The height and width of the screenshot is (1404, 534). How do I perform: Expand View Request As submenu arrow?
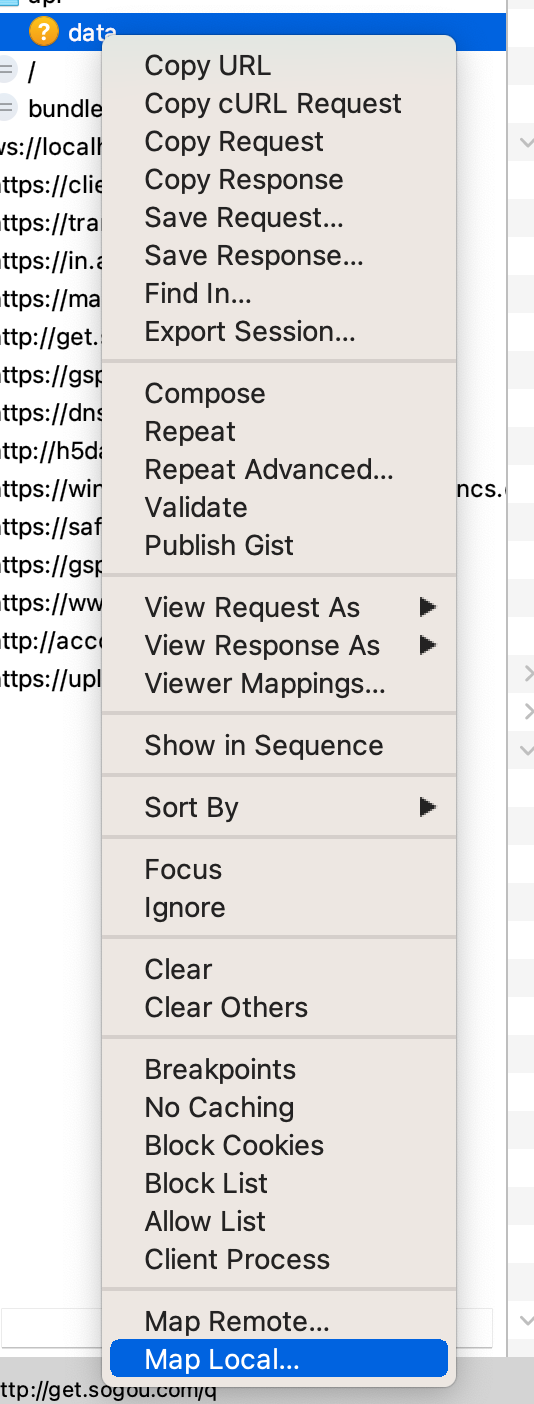click(x=428, y=607)
